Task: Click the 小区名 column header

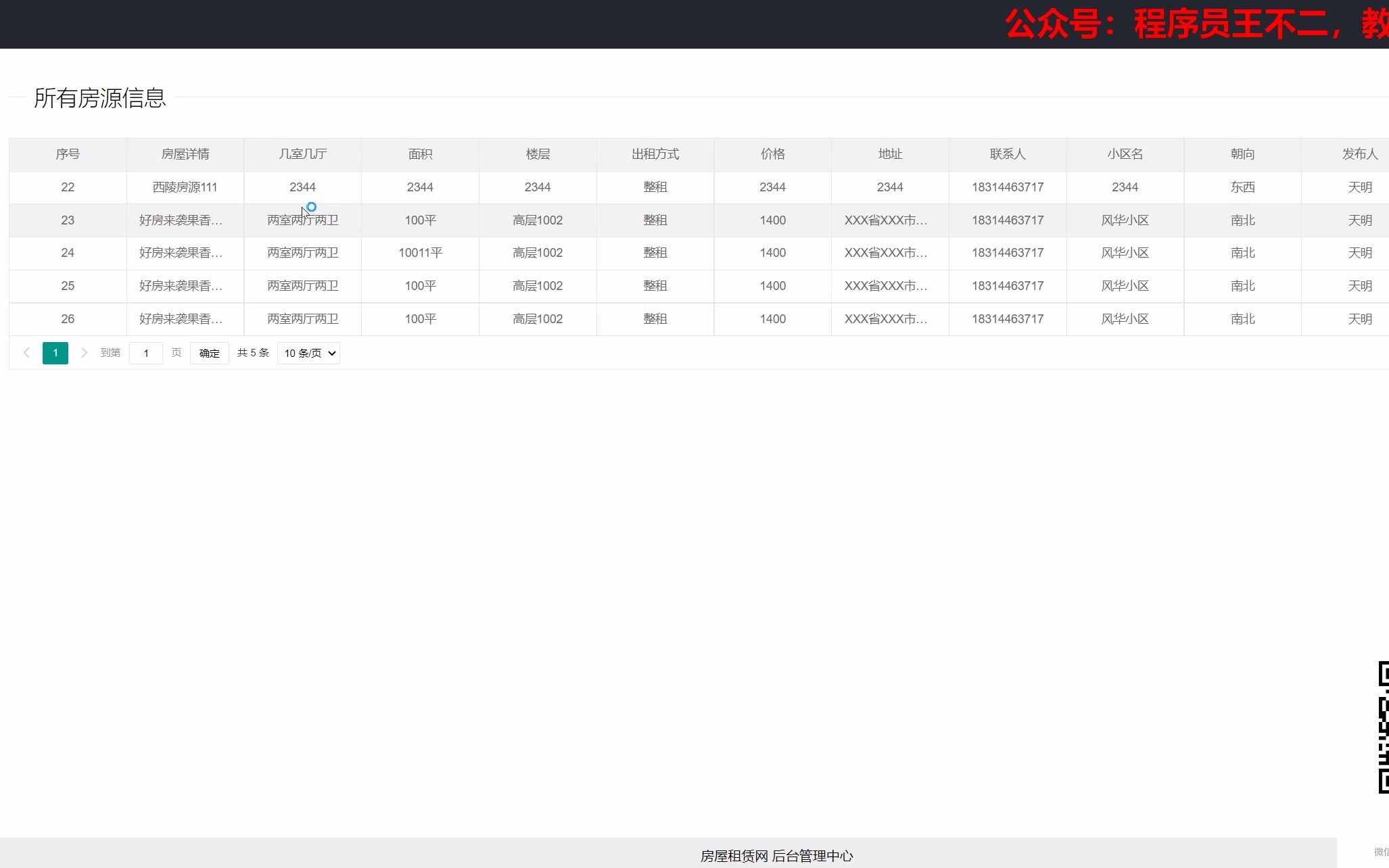Action: pyautogui.click(x=1125, y=154)
